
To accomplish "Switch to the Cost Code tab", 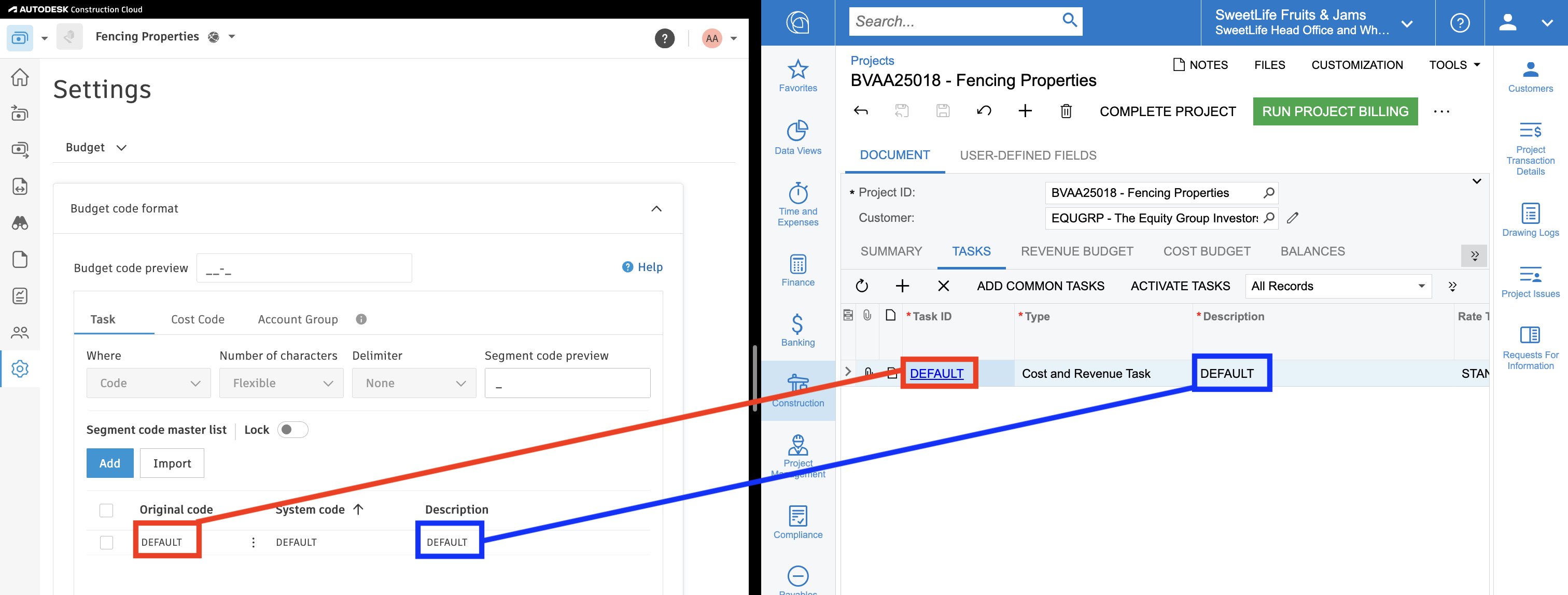I will pyautogui.click(x=197, y=319).
